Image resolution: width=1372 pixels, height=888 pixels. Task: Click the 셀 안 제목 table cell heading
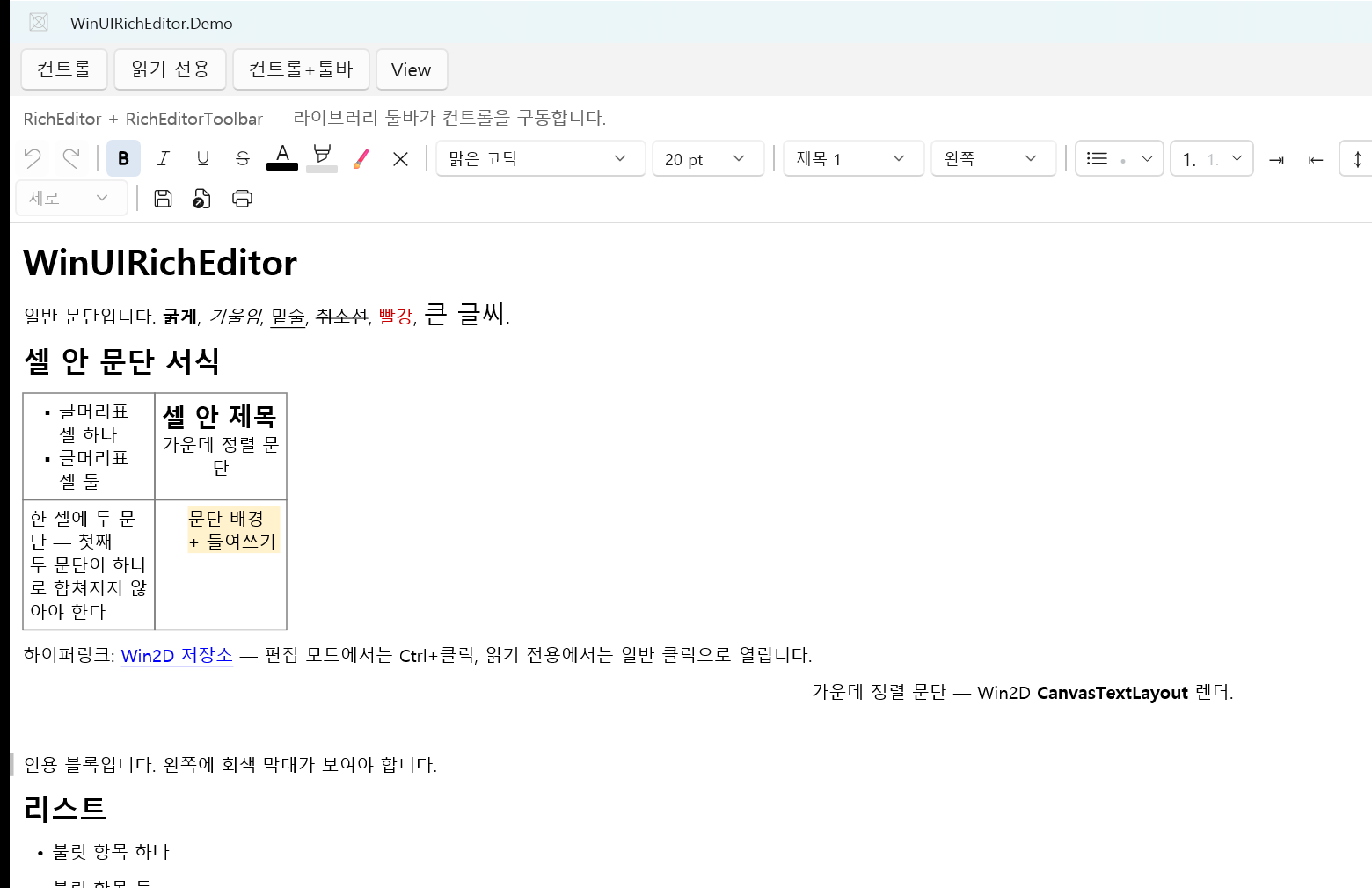[220, 415]
